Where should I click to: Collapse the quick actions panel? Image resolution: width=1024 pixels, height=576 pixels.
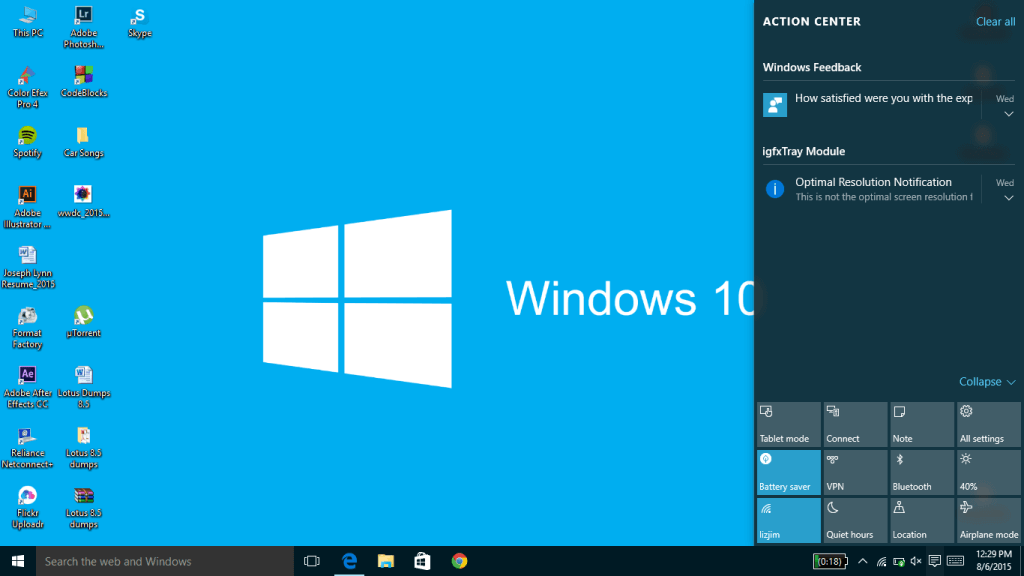(x=987, y=381)
